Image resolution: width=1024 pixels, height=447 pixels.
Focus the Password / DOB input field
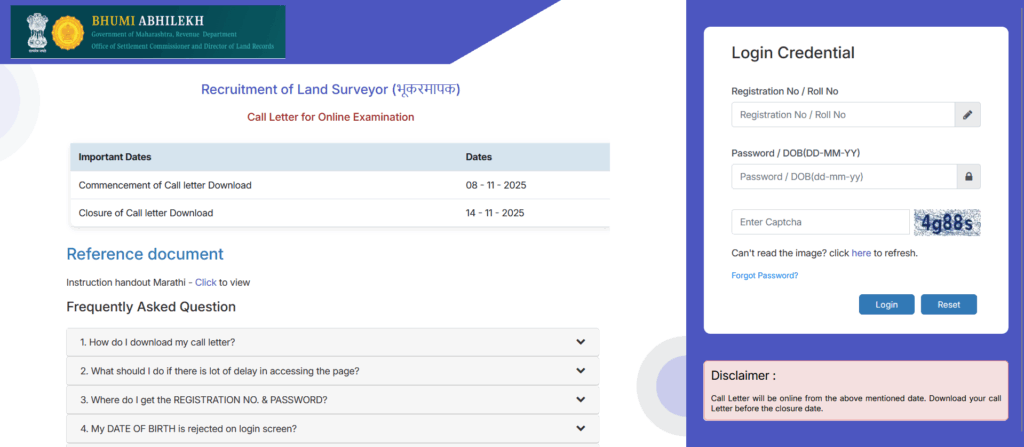[x=842, y=176]
